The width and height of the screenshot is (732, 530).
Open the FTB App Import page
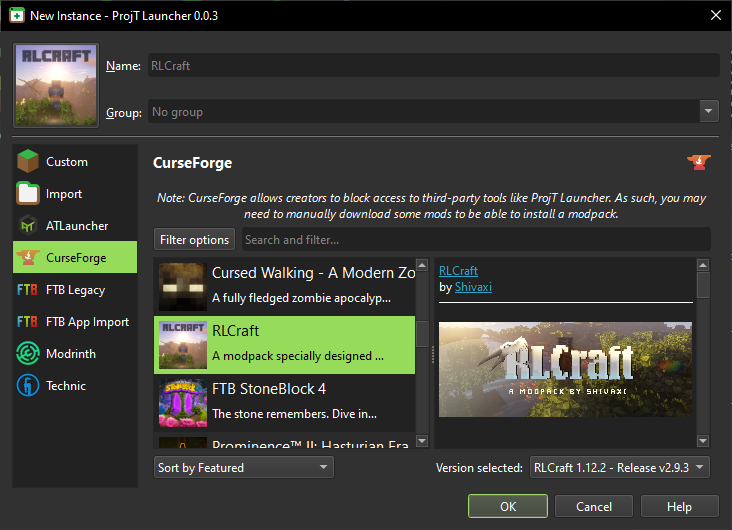pos(75,322)
